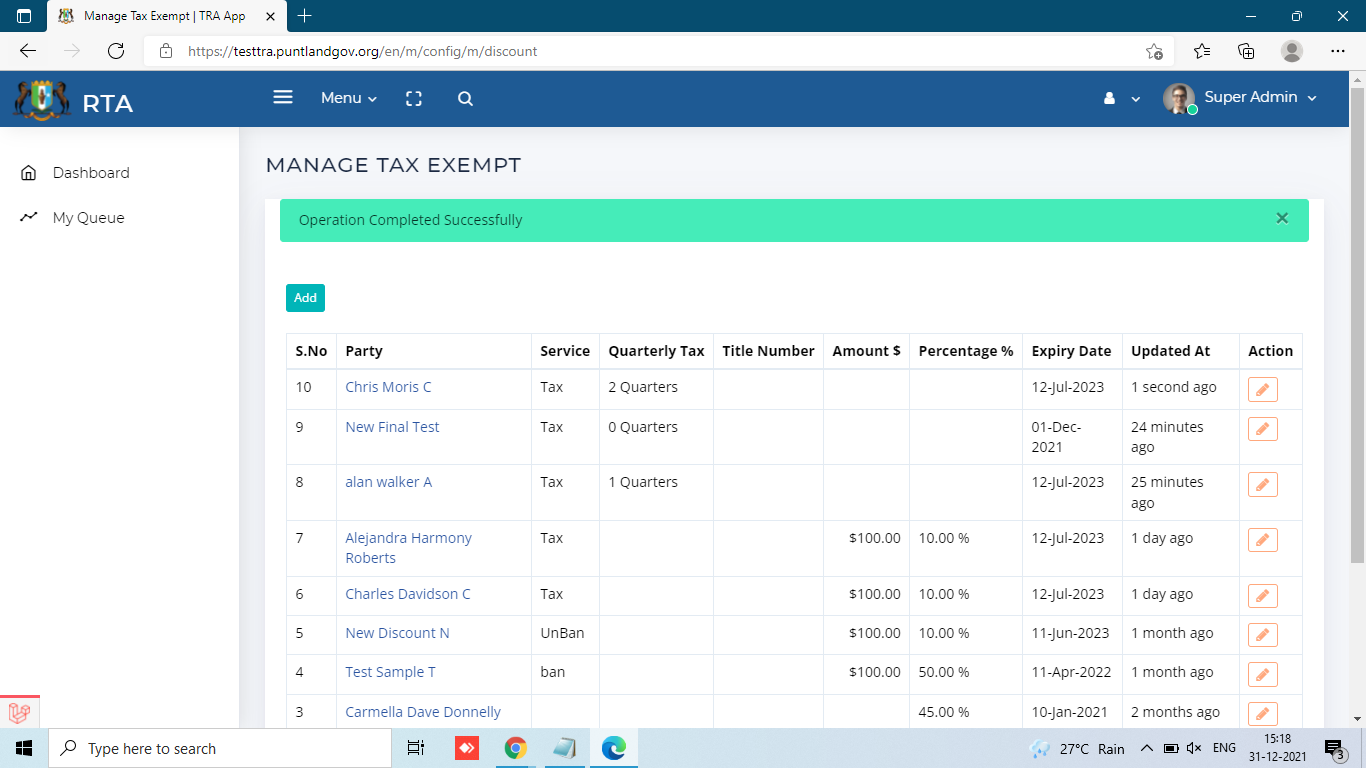Click the page vertical scrollbar

[1357, 325]
